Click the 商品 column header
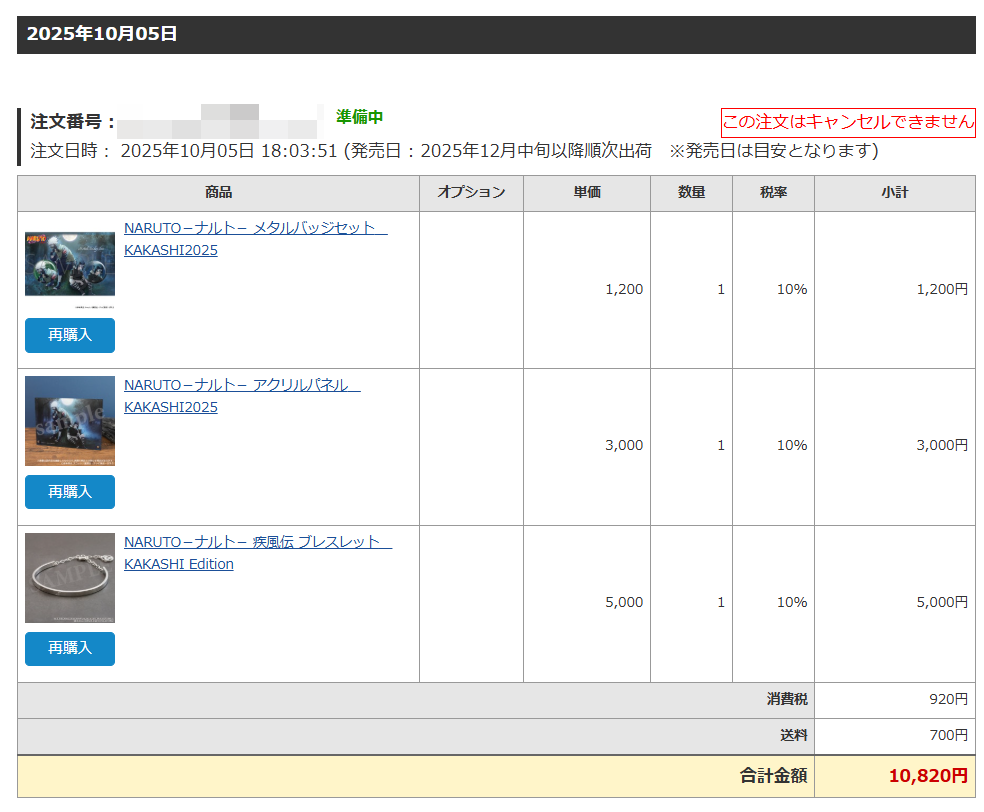The height and width of the screenshot is (812, 984). coord(218,193)
